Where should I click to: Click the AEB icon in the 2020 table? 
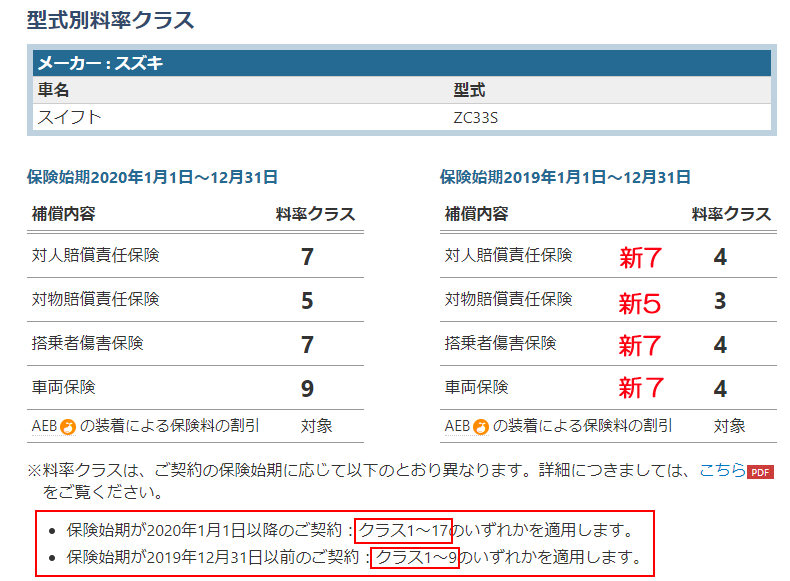click(68, 427)
